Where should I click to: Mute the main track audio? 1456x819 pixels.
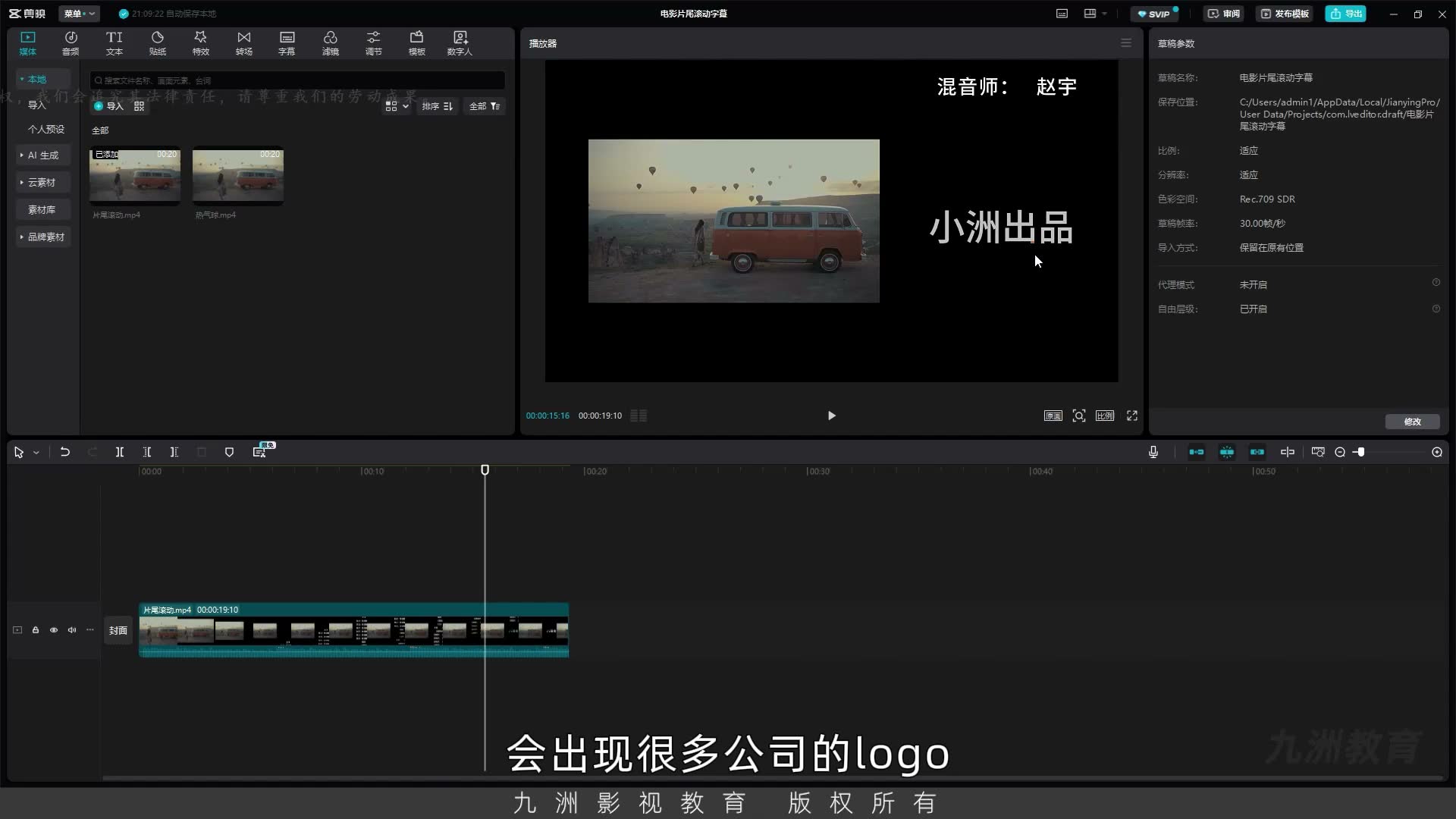(x=72, y=630)
